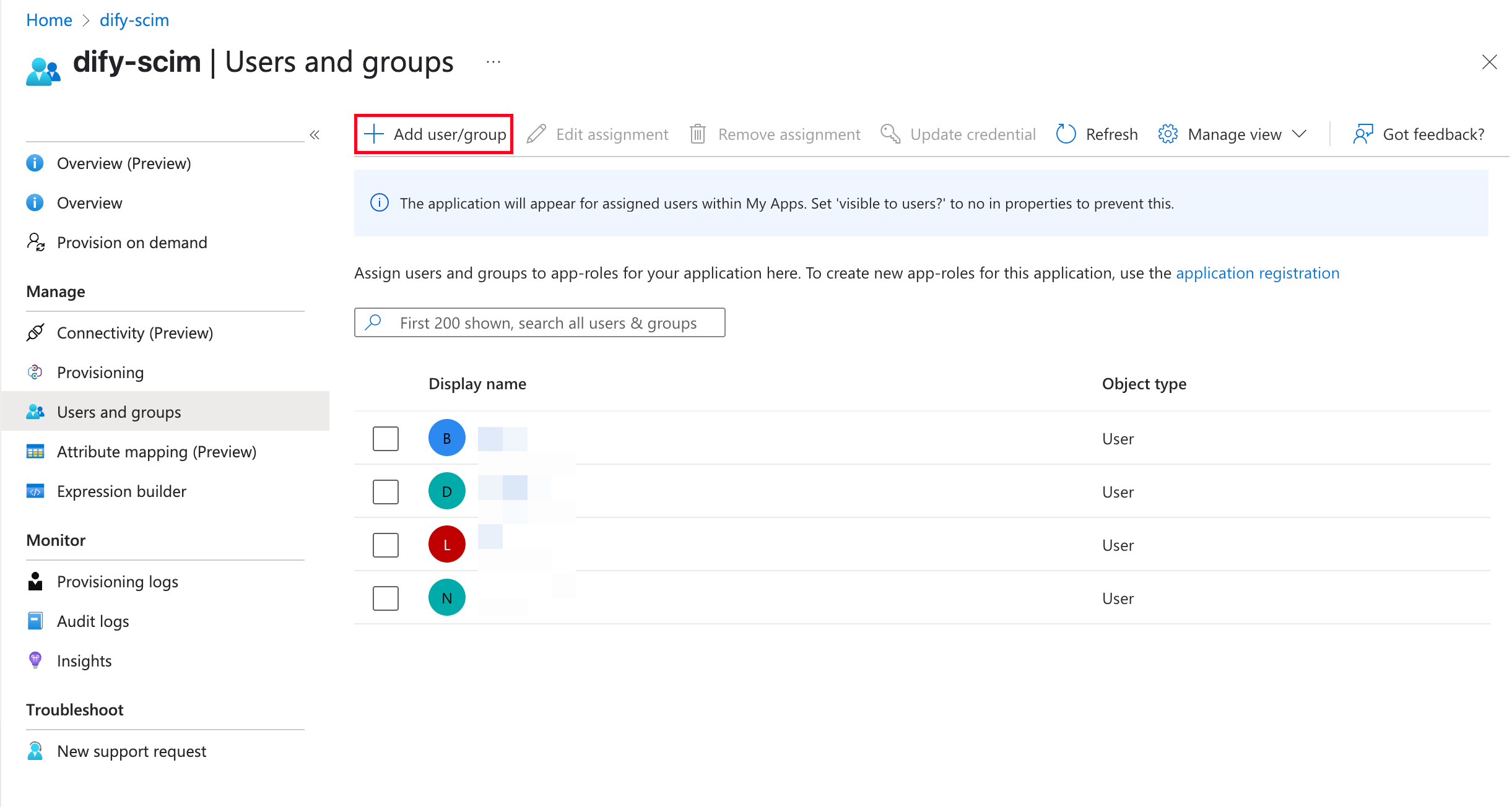Open dify-scim breadcrumb link

coord(134,20)
